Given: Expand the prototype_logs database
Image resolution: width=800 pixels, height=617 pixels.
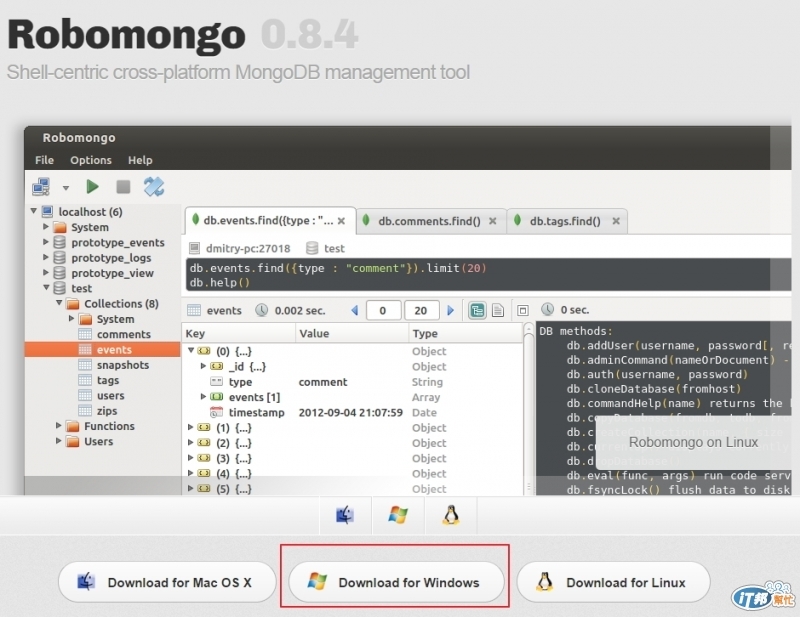Looking at the screenshot, I should 46,257.
